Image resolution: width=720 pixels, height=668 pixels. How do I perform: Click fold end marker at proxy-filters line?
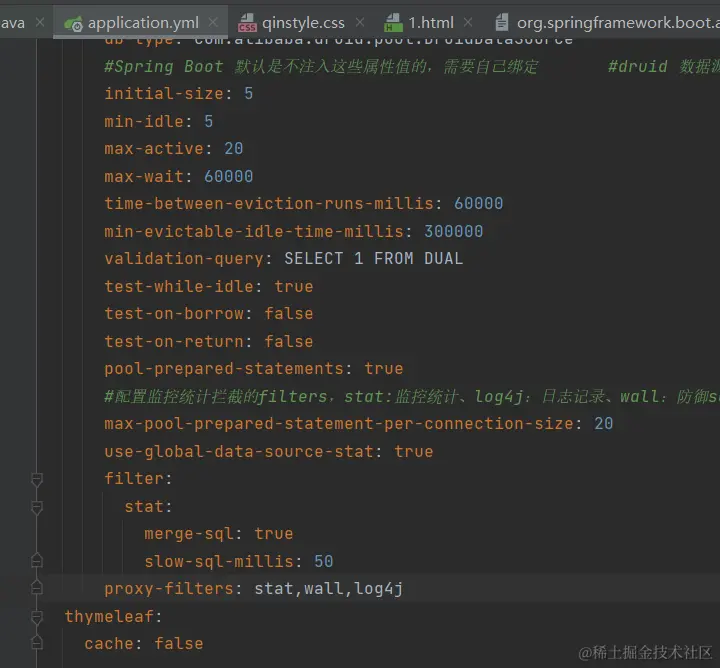tap(37, 588)
